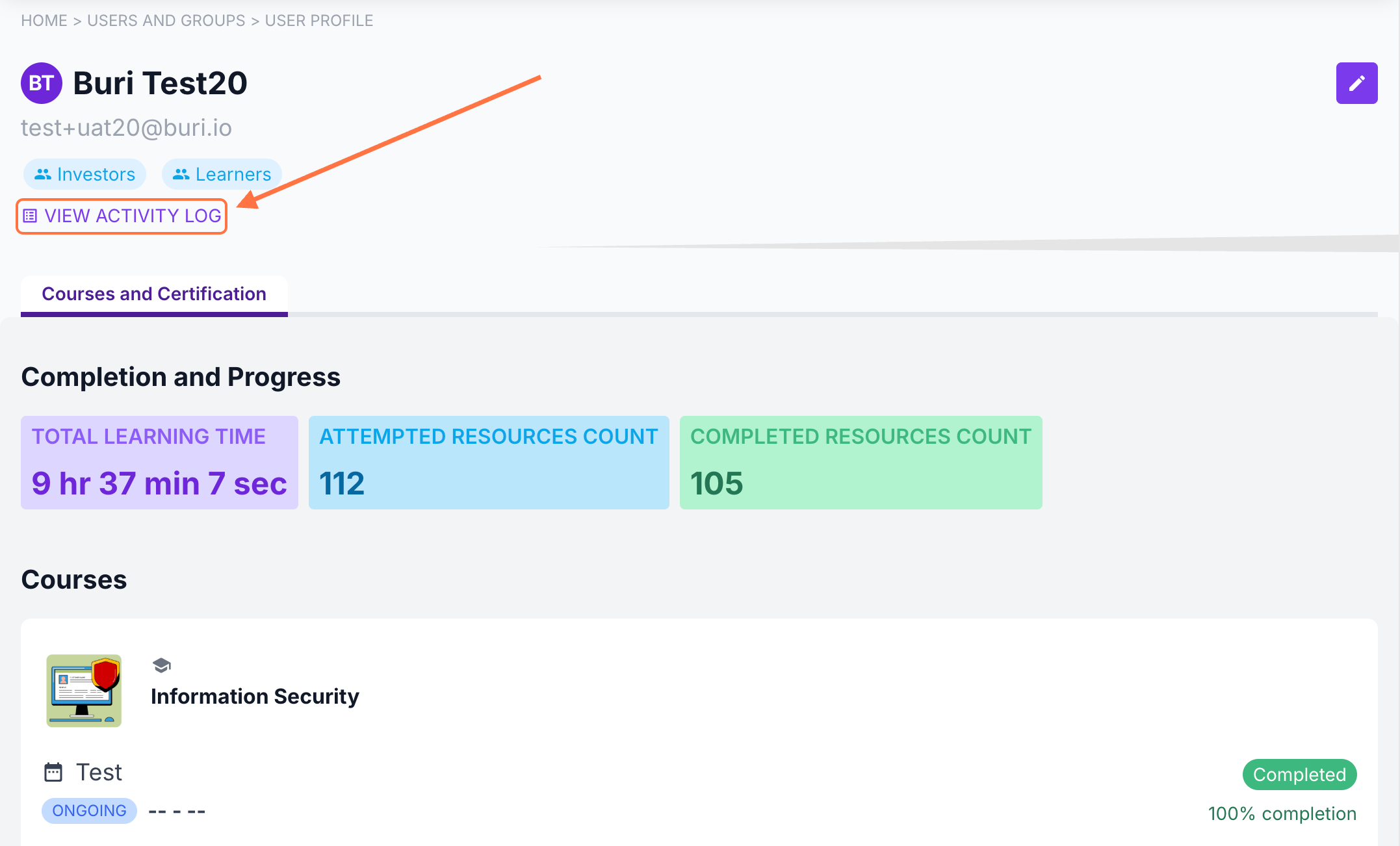Click the Attempted Resources Count card
The height and width of the screenshot is (846, 1400).
pos(489,463)
